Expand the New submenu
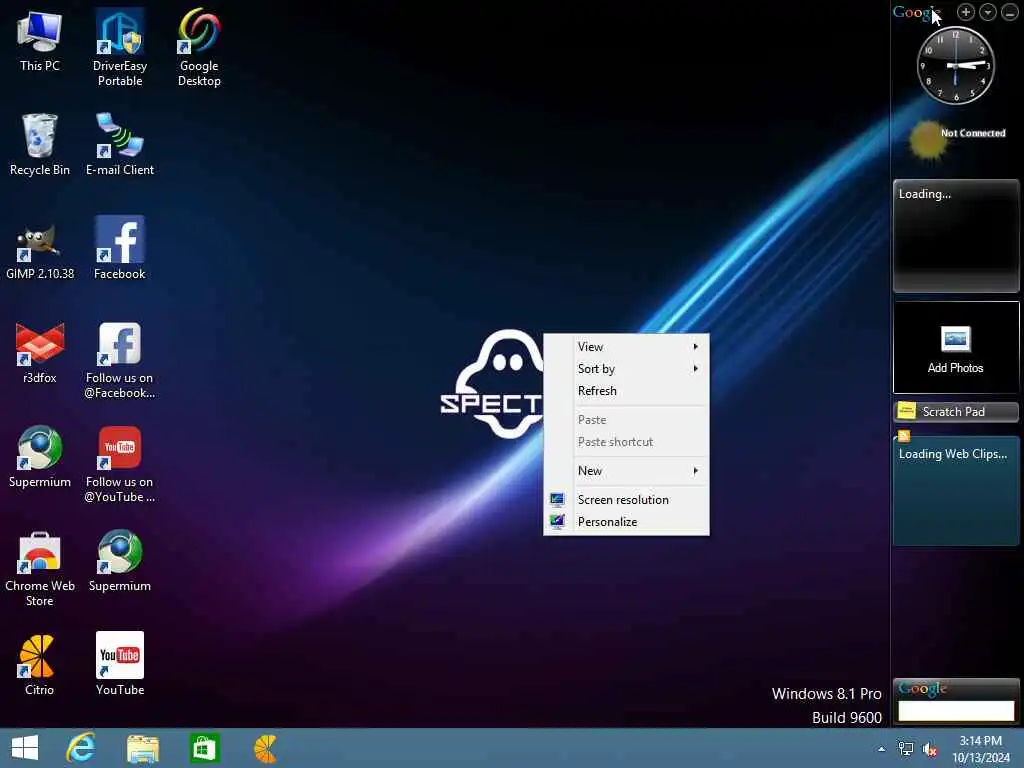The height and width of the screenshot is (768, 1024). (626, 471)
